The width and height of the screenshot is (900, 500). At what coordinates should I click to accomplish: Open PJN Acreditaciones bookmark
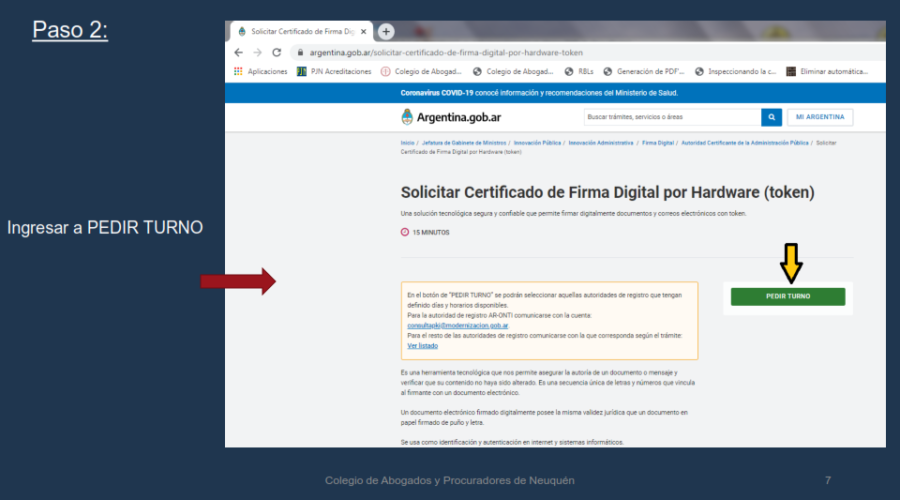(x=334, y=72)
